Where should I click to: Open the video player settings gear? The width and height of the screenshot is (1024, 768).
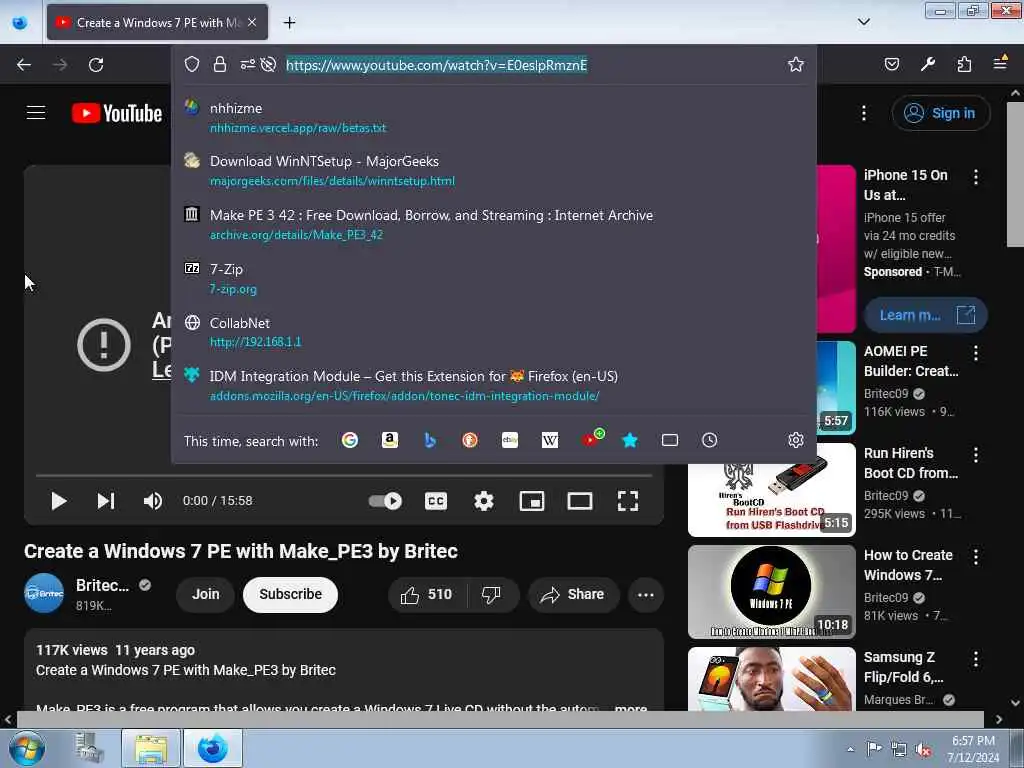tap(483, 501)
